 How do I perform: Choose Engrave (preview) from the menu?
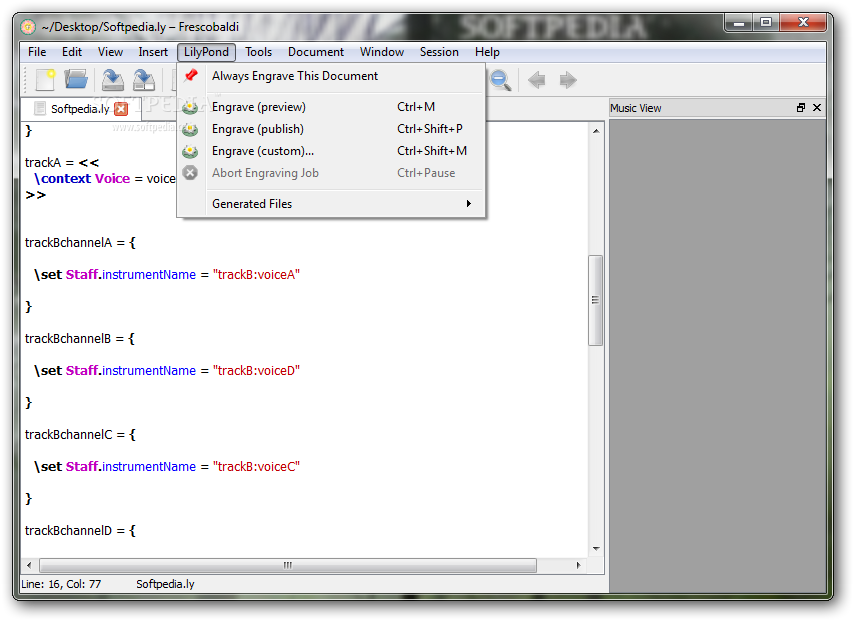point(331,107)
